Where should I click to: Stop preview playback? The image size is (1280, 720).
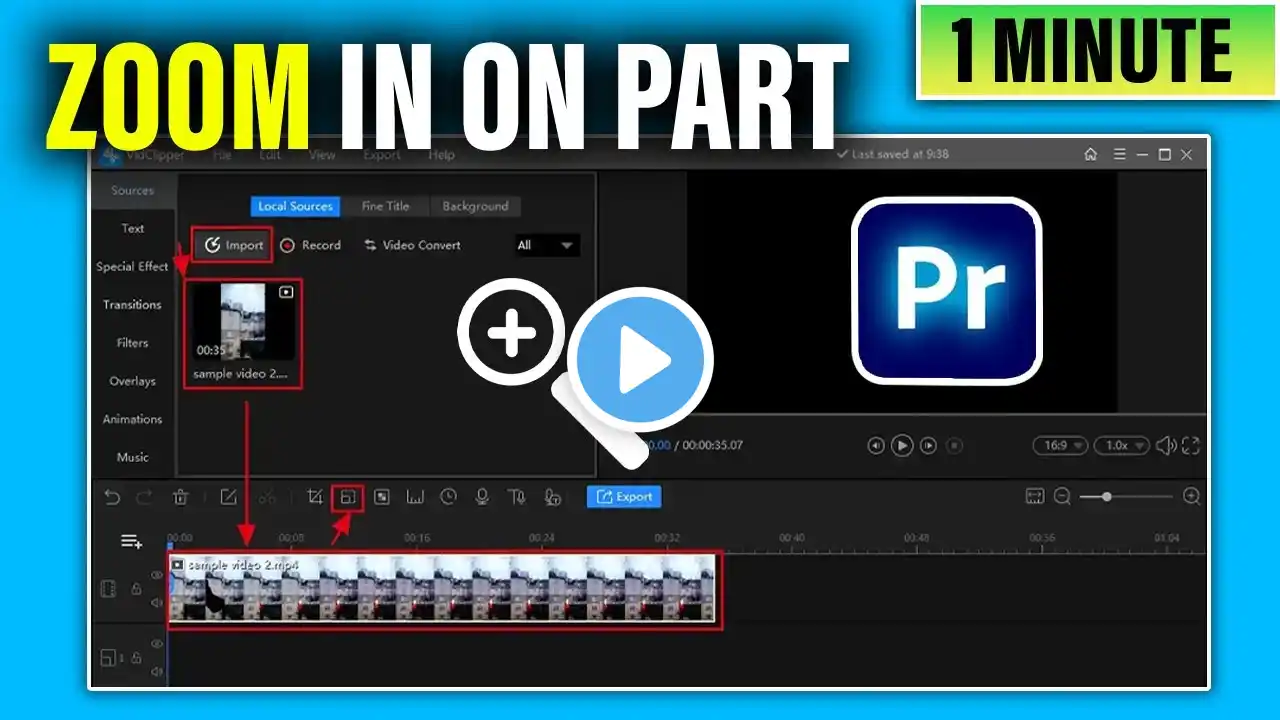(954, 446)
